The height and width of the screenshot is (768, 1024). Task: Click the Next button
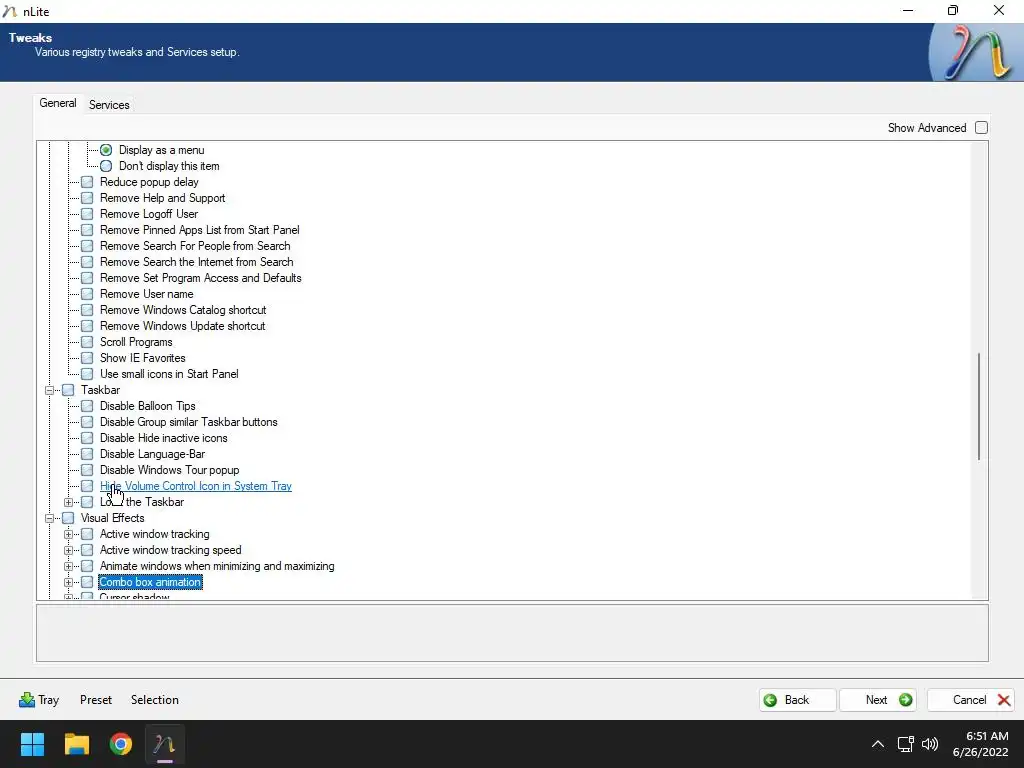coord(878,700)
